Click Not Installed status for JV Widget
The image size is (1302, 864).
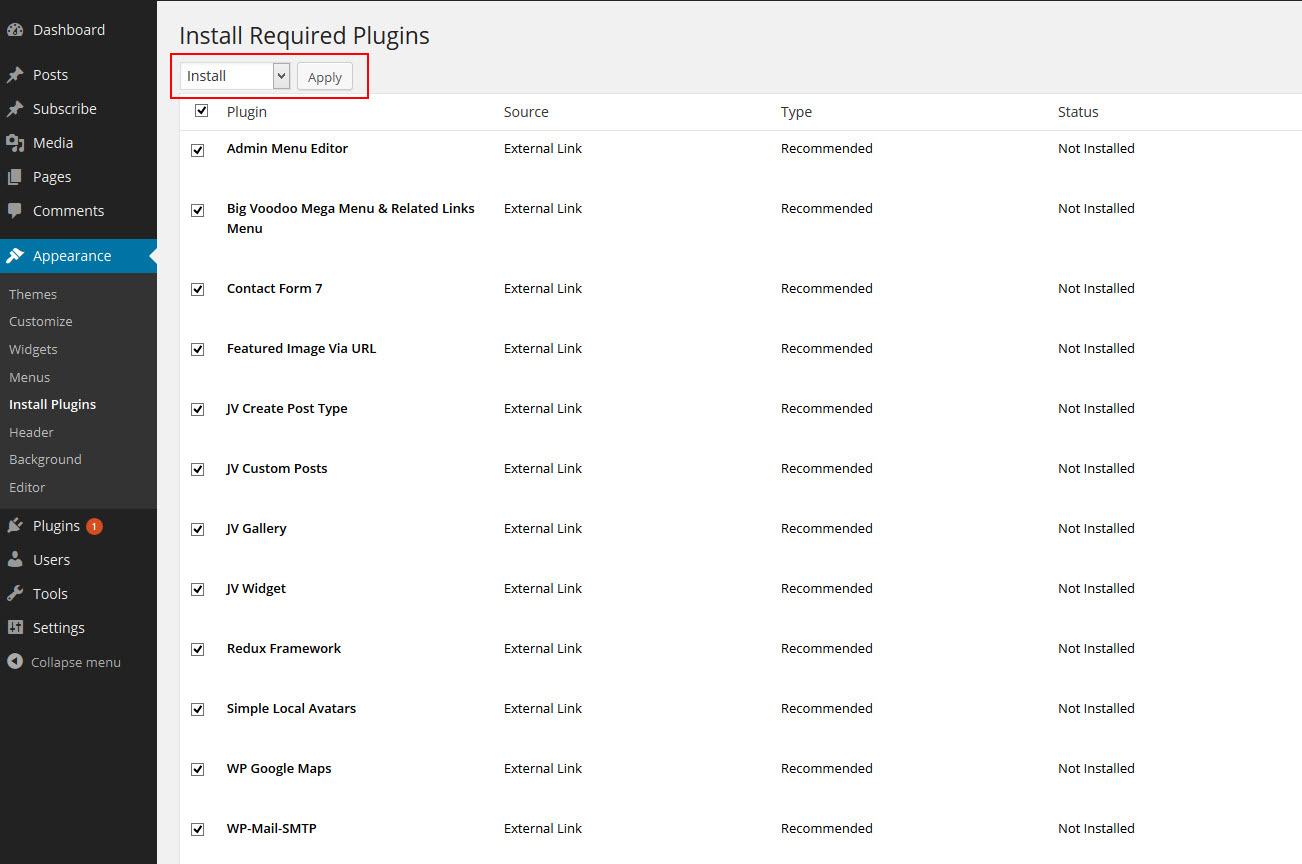(1096, 588)
